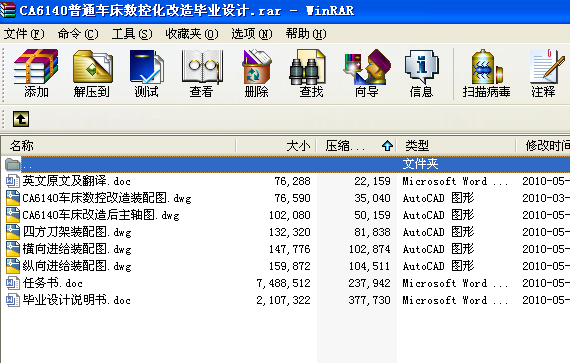The image size is (570, 363).
Task: Open the 选项(N) menu
Action: [x=252, y=34]
